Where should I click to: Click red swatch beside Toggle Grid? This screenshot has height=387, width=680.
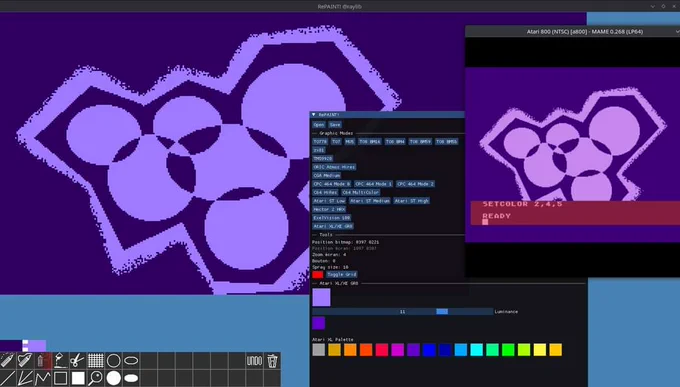317,275
